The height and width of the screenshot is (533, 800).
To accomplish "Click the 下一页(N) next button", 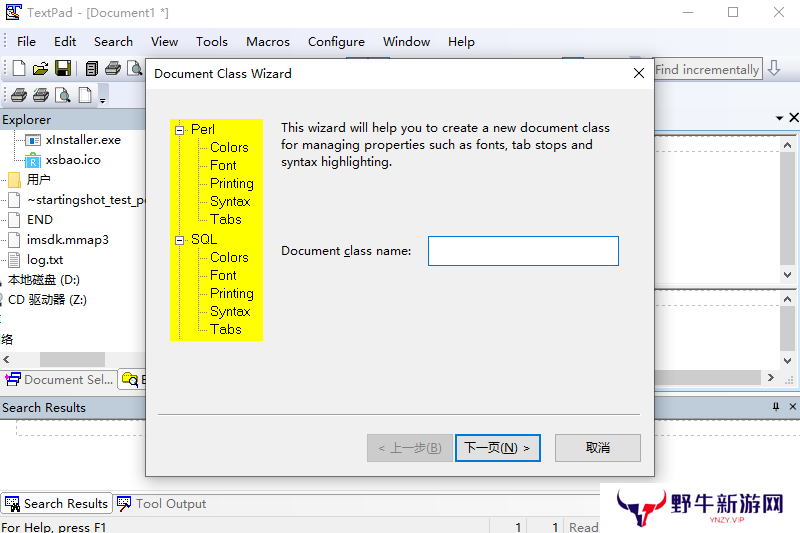I will (x=497, y=448).
